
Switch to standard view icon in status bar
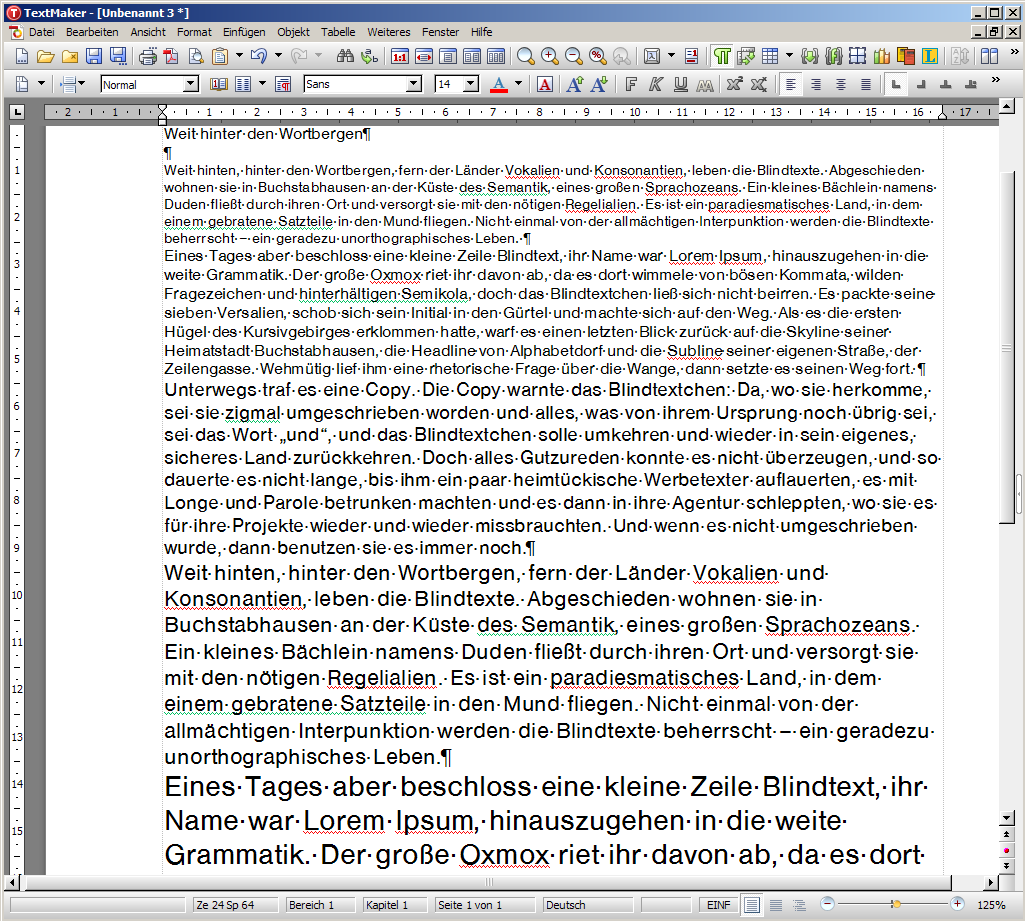752,905
